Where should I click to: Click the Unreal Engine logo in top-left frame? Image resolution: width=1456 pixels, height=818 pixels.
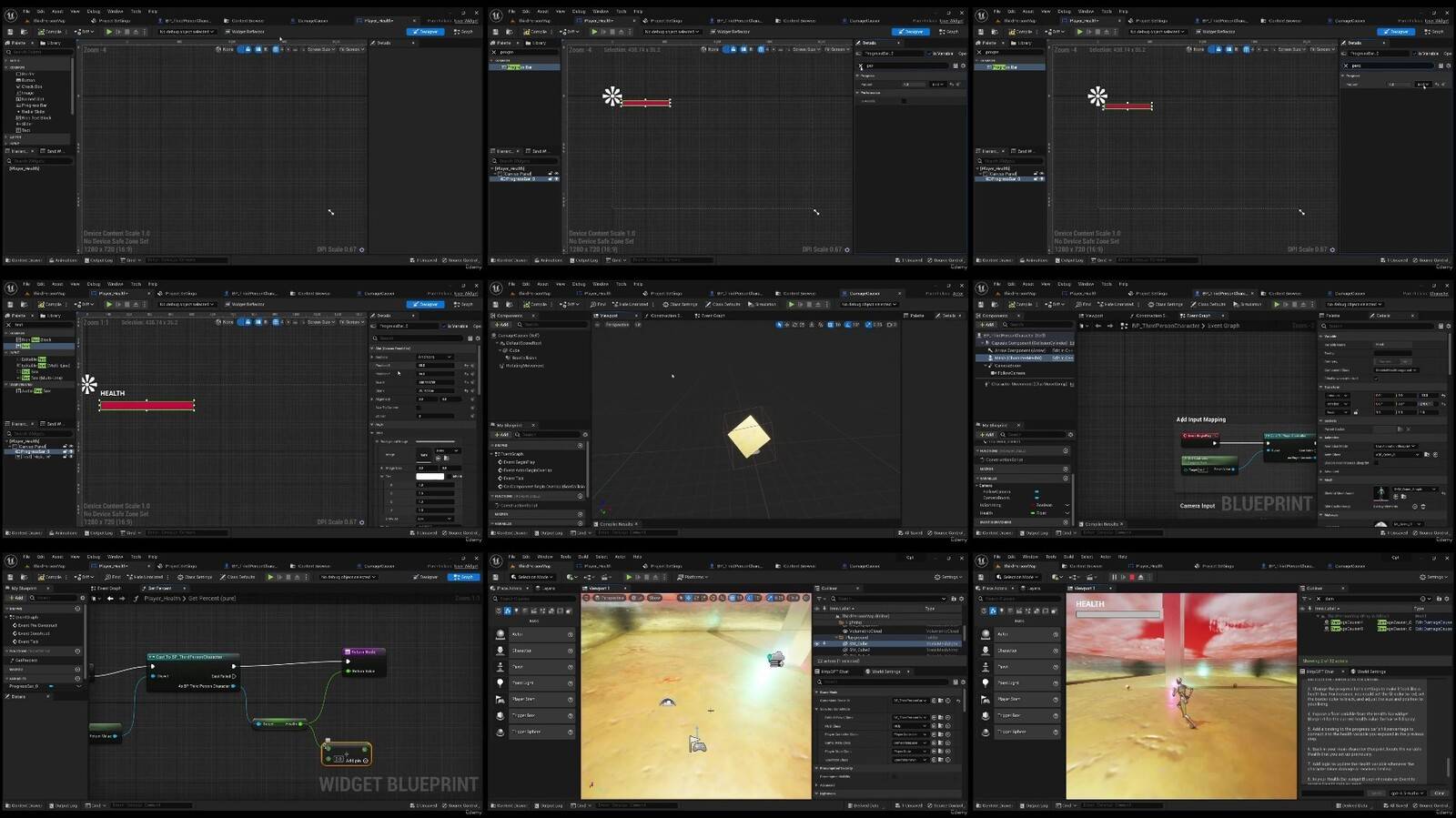pyautogui.click(x=11, y=15)
